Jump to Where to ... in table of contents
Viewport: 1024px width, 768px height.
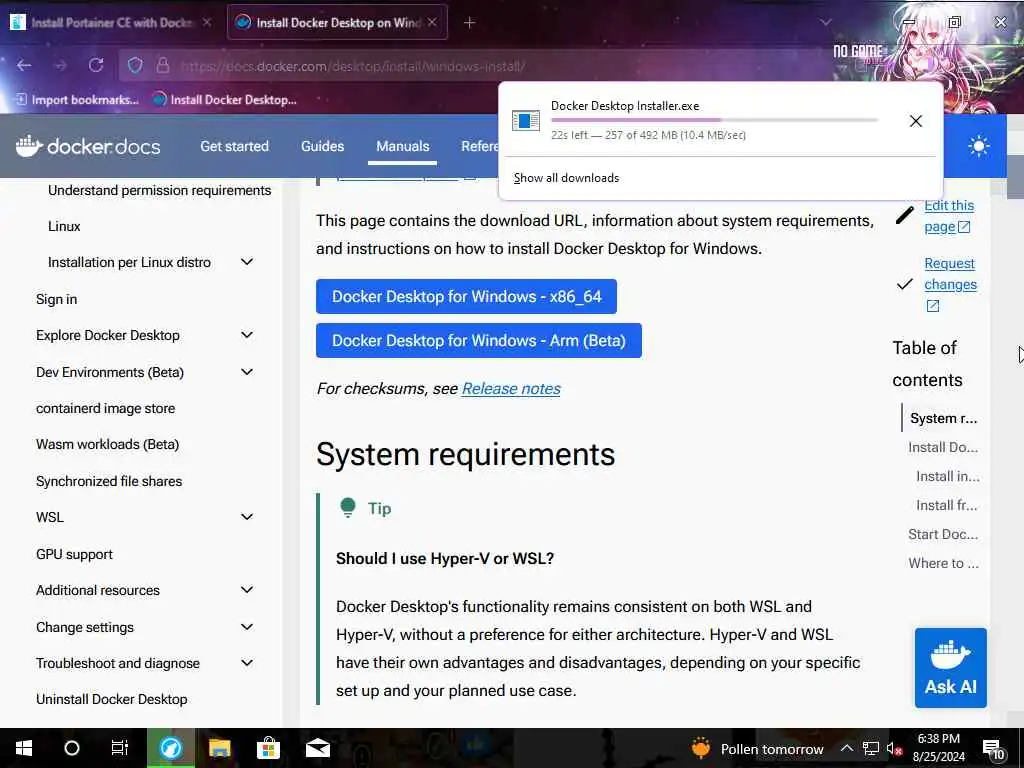[944, 563]
